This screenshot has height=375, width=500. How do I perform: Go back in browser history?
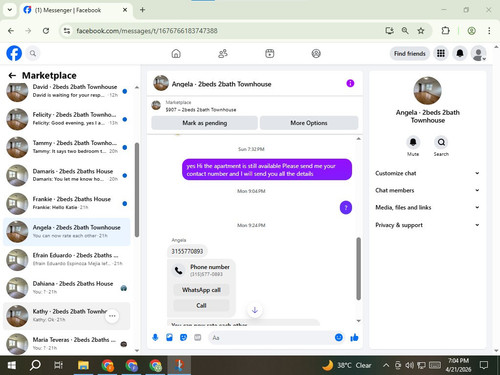coord(11,31)
